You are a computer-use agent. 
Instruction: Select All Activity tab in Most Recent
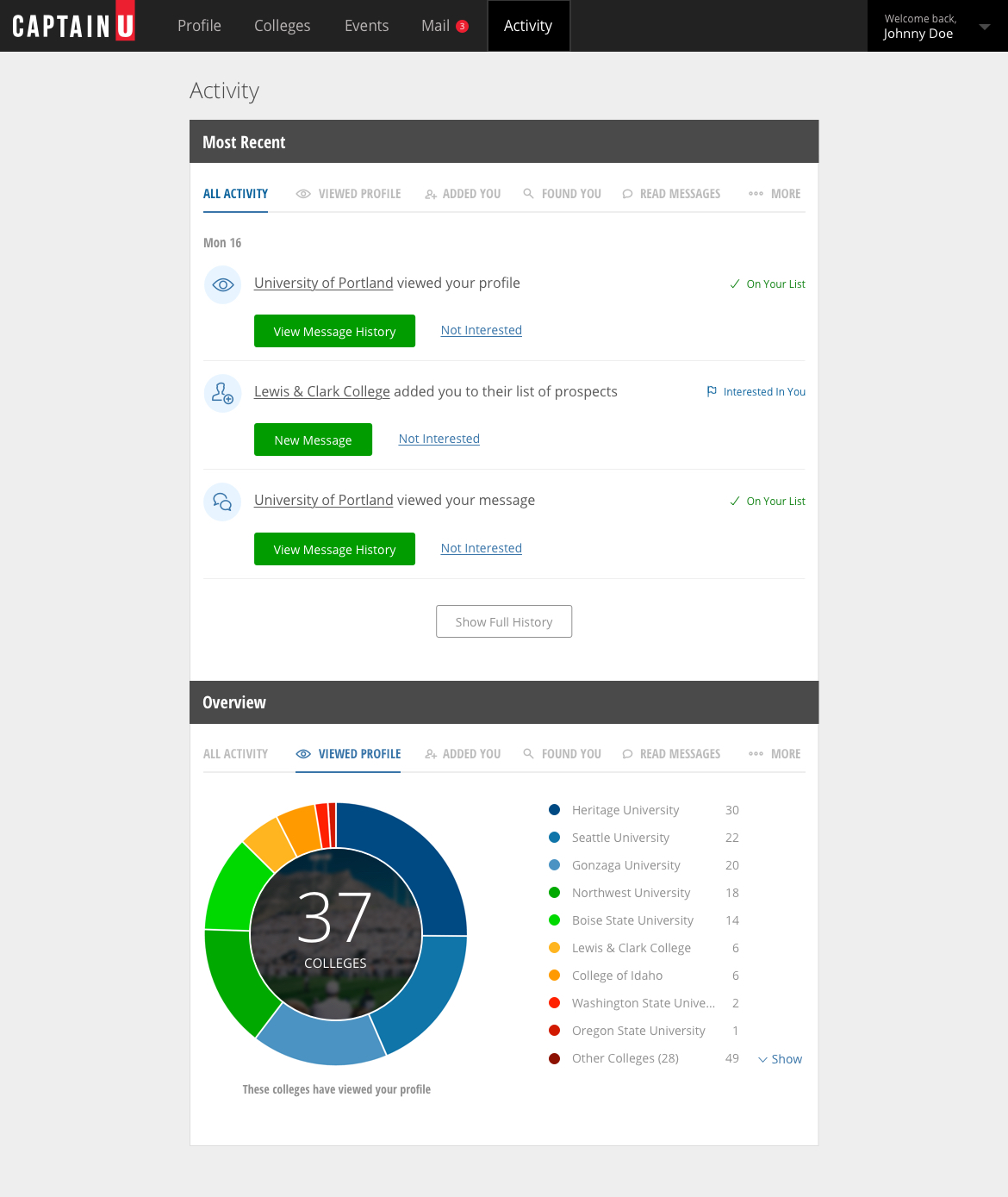point(235,194)
